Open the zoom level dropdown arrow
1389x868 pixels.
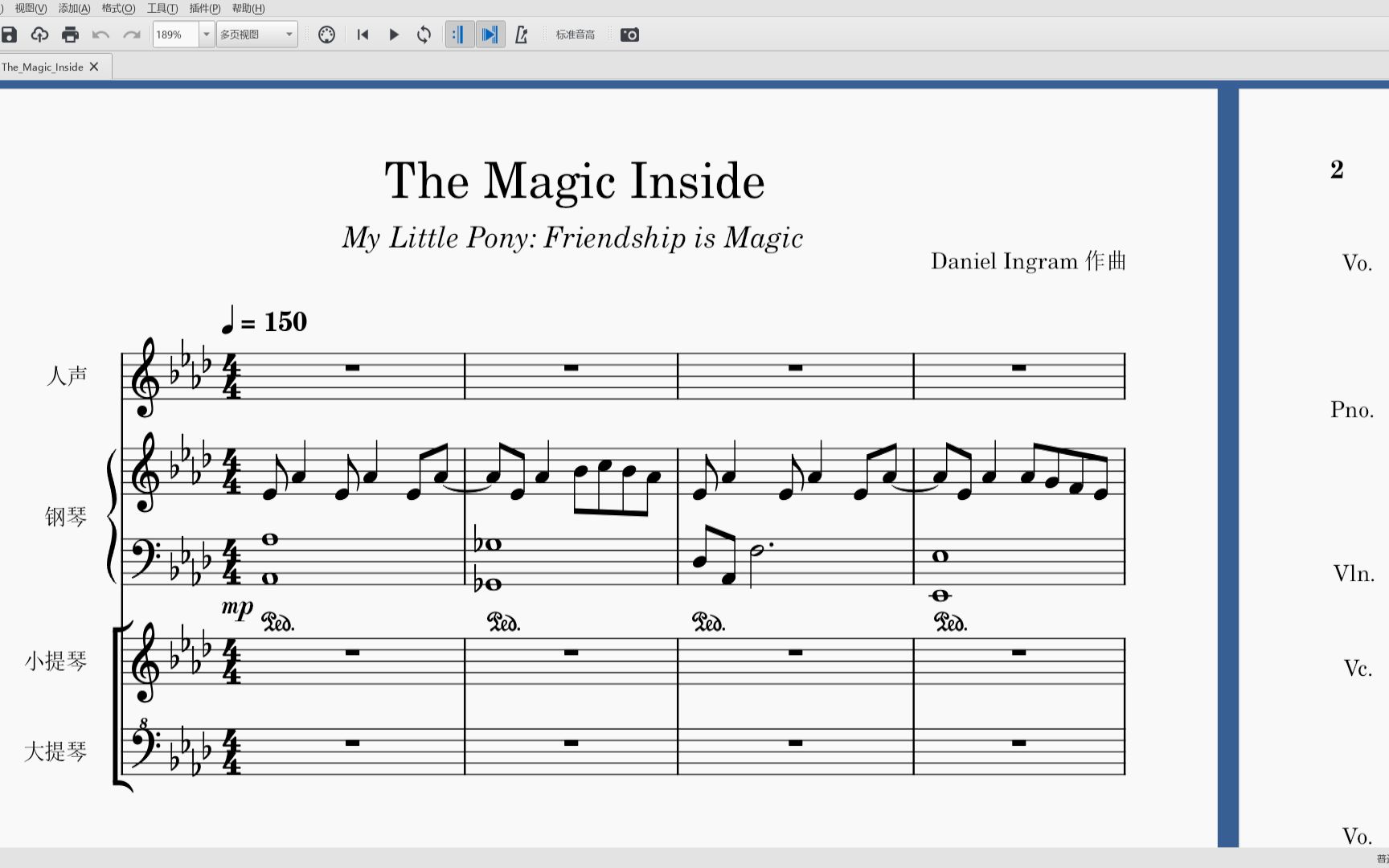point(207,35)
